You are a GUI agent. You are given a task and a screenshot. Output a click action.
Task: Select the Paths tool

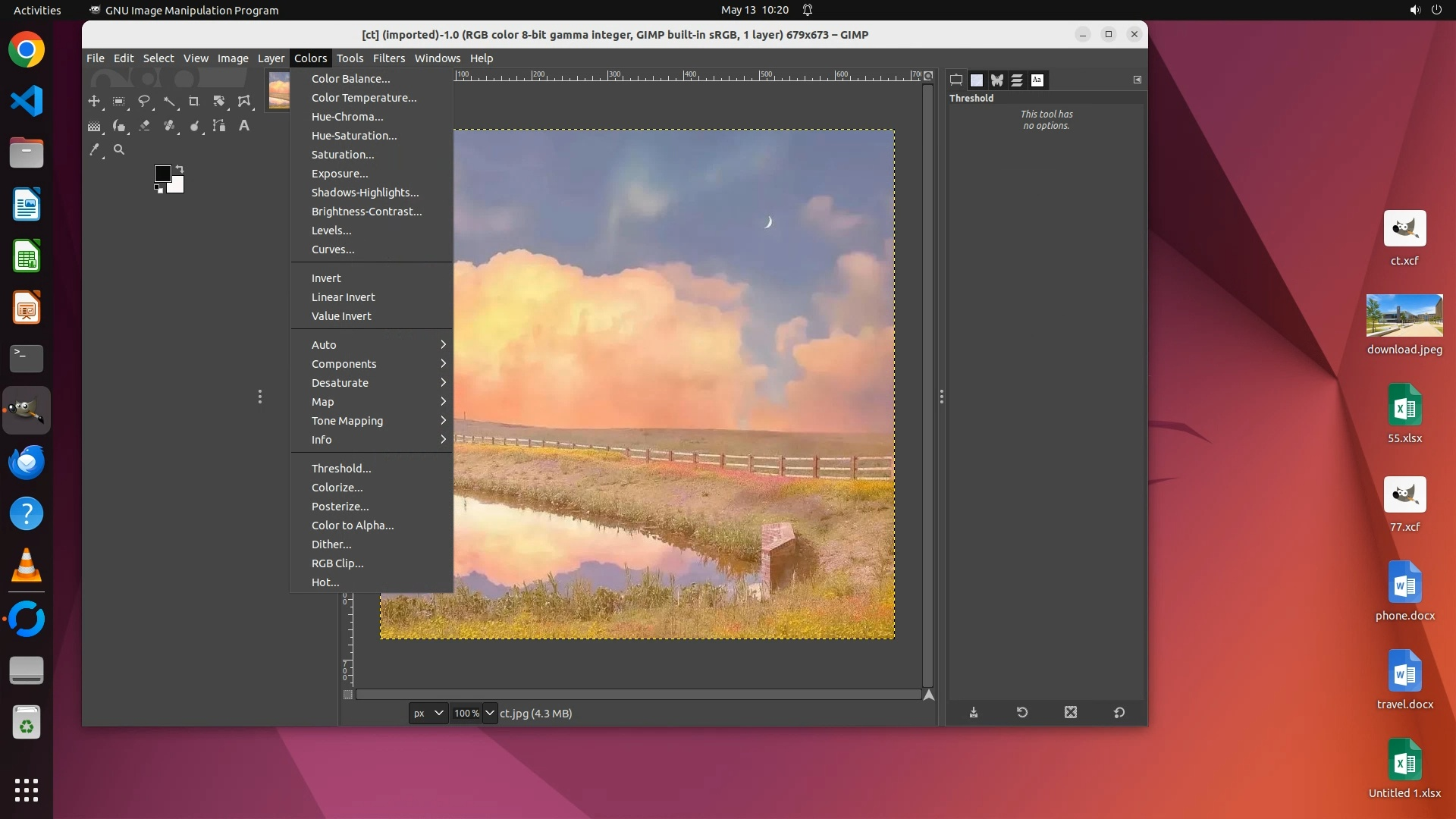219,126
